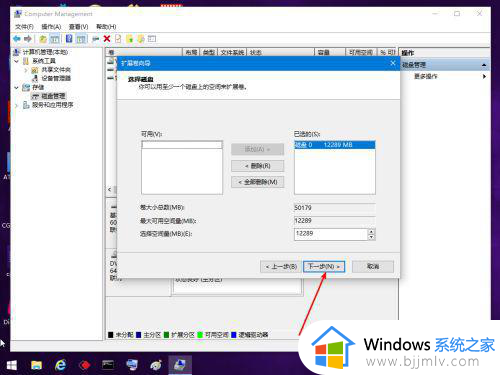Select 设备管理器 in the tree
Image resolution: width=500 pixels, height=375 pixels.
56,78
